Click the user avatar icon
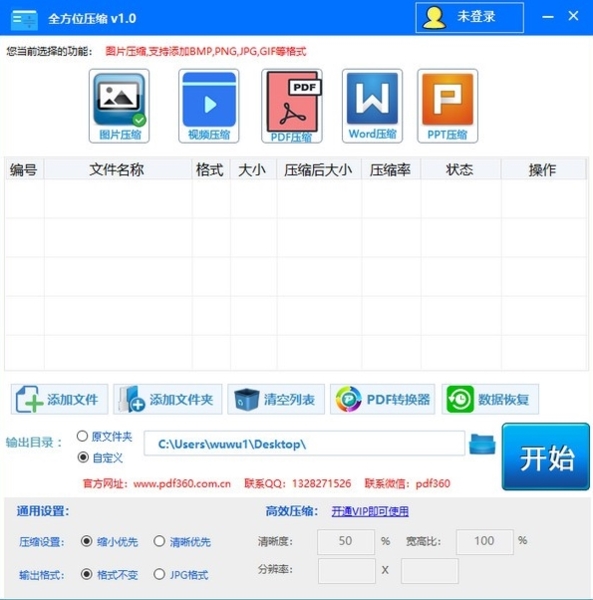Viewport: 593px width, 600px height. (x=434, y=18)
